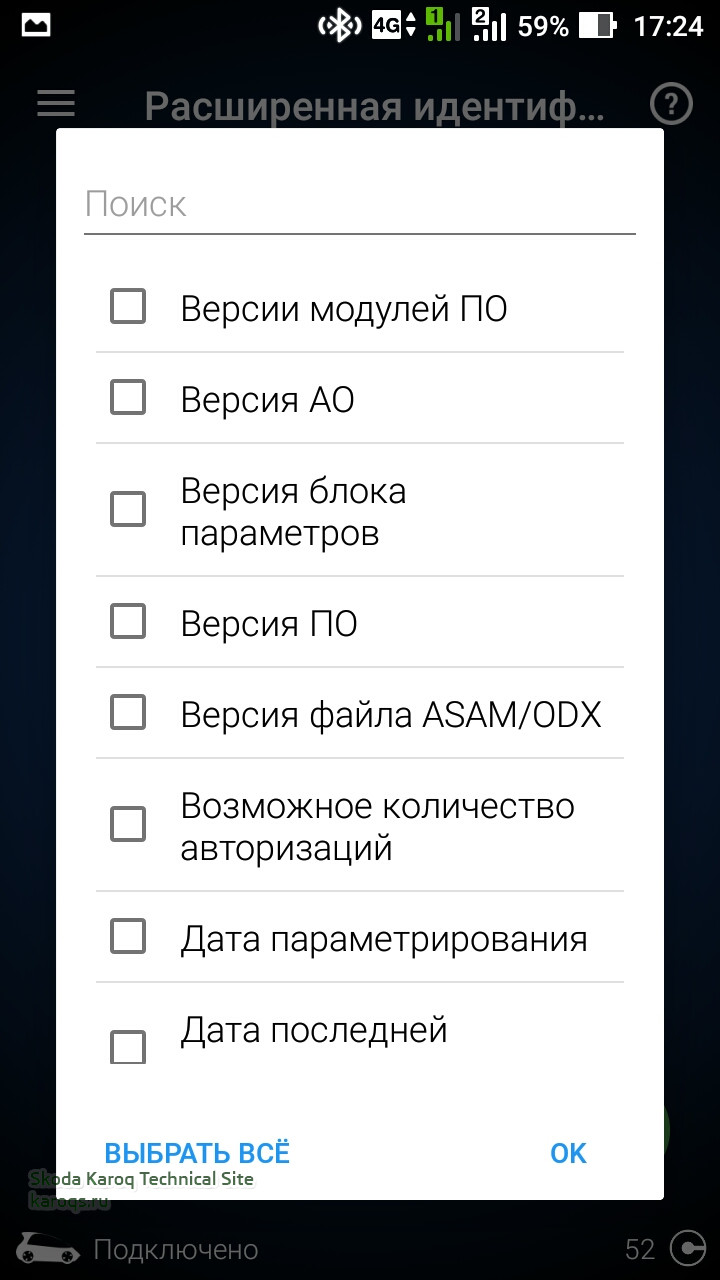Check the Версия файла ASAM/ODX option
Viewport: 720px width, 1280px height.
click(x=128, y=713)
